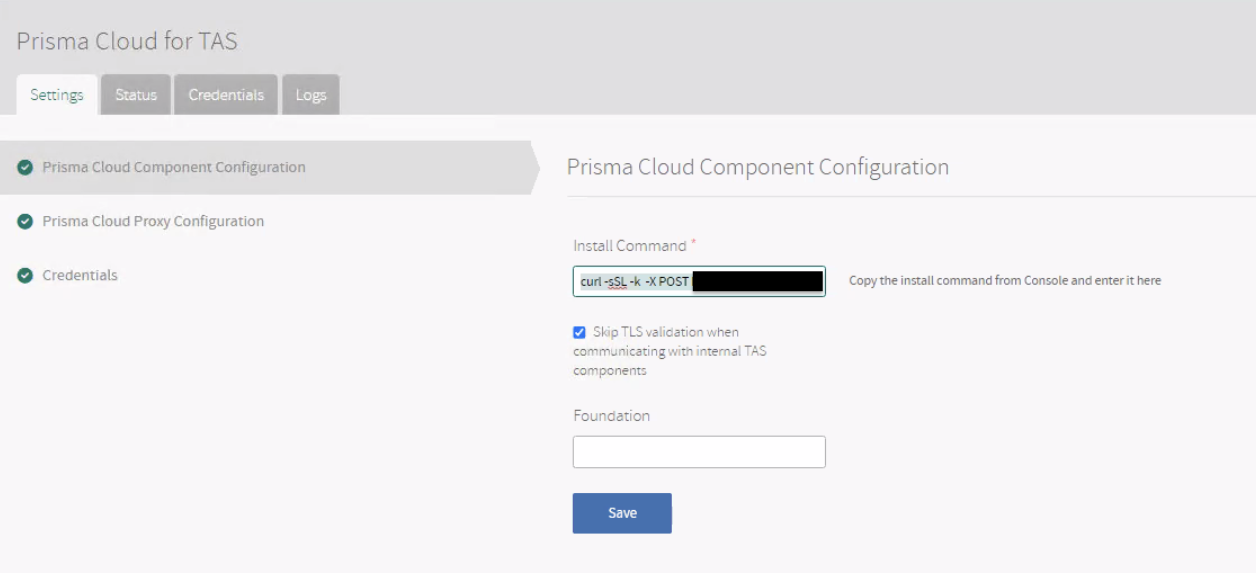Viewport: 1256px width, 573px height.
Task: Show the Logs tab
Action: coord(311,95)
